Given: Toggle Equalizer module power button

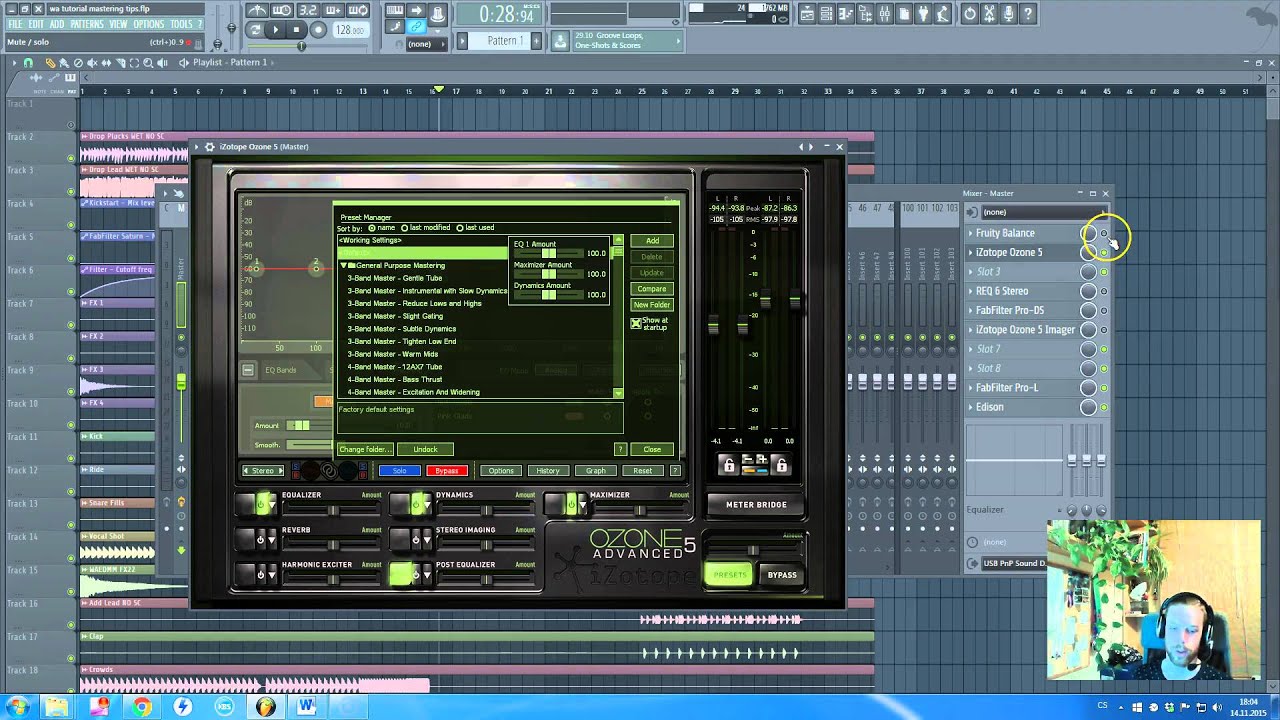Looking at the screenshot, I should (x=261, y=505).
